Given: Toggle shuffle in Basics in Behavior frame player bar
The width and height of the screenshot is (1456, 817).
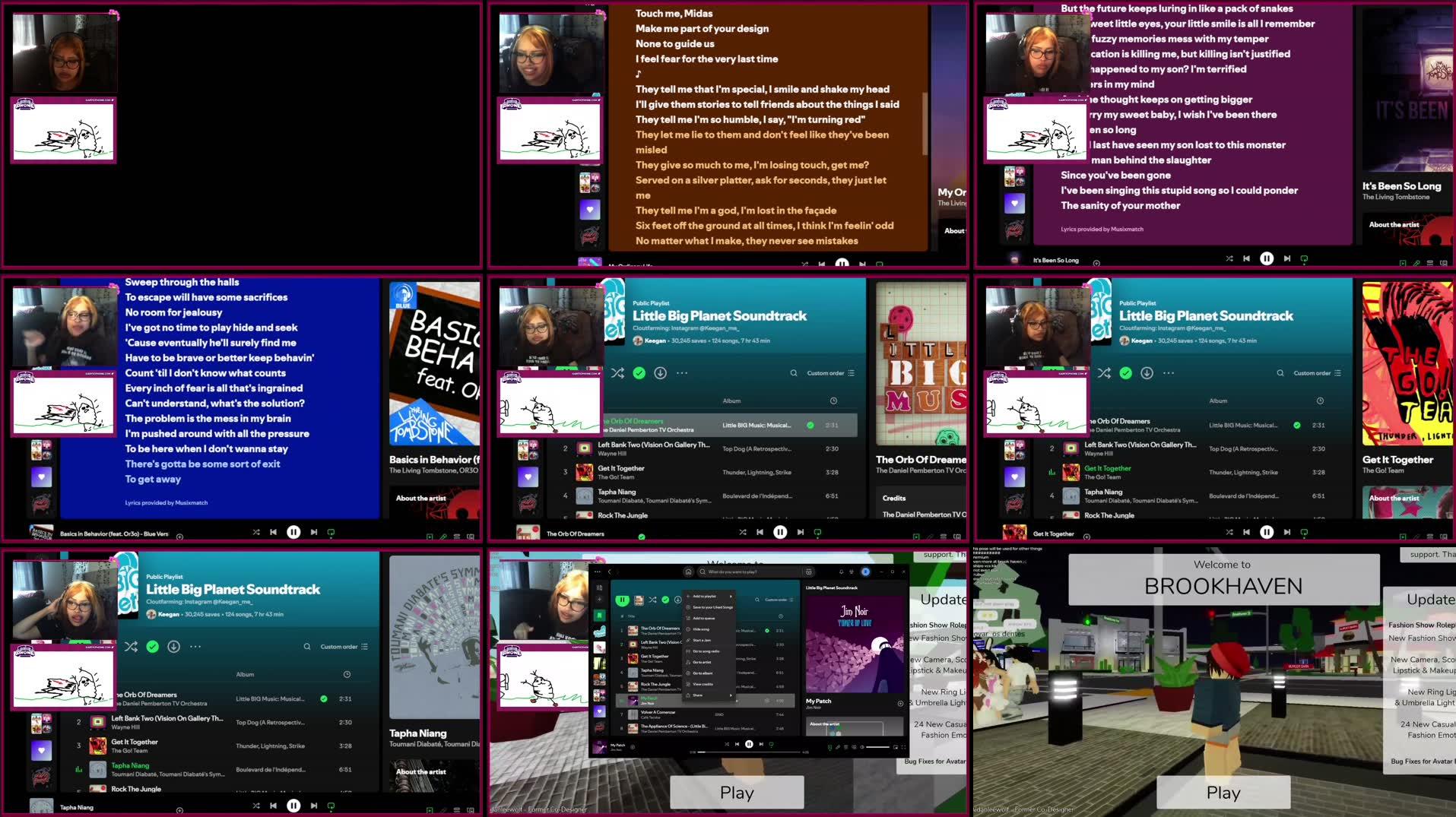Looking at the screenshot, I should pyautogui.click(x=256, y=532).
